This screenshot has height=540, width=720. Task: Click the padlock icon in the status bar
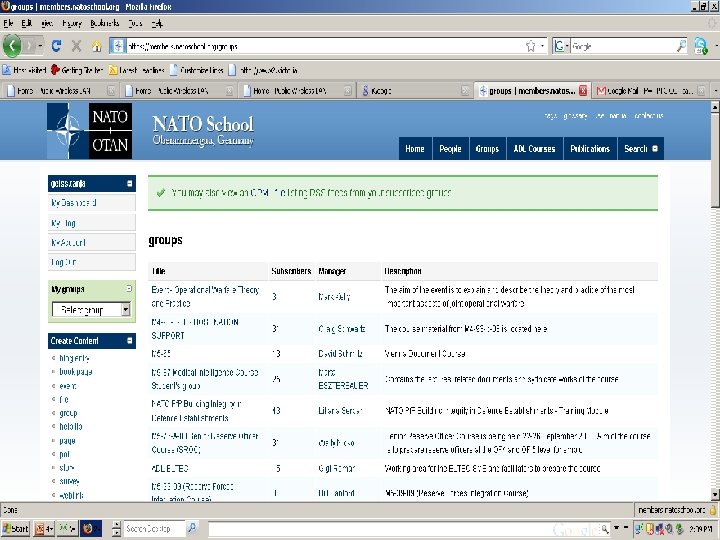713,510
